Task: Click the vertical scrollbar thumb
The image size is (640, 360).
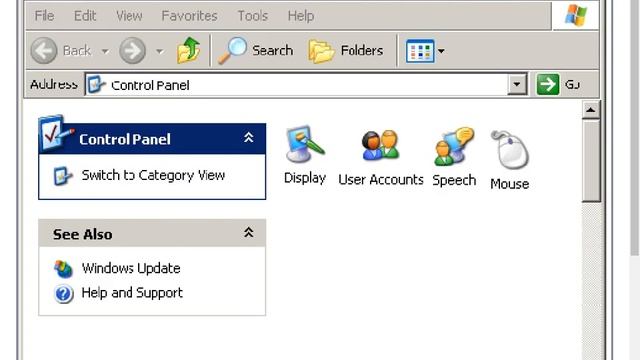Action: [x=591, y=160]
